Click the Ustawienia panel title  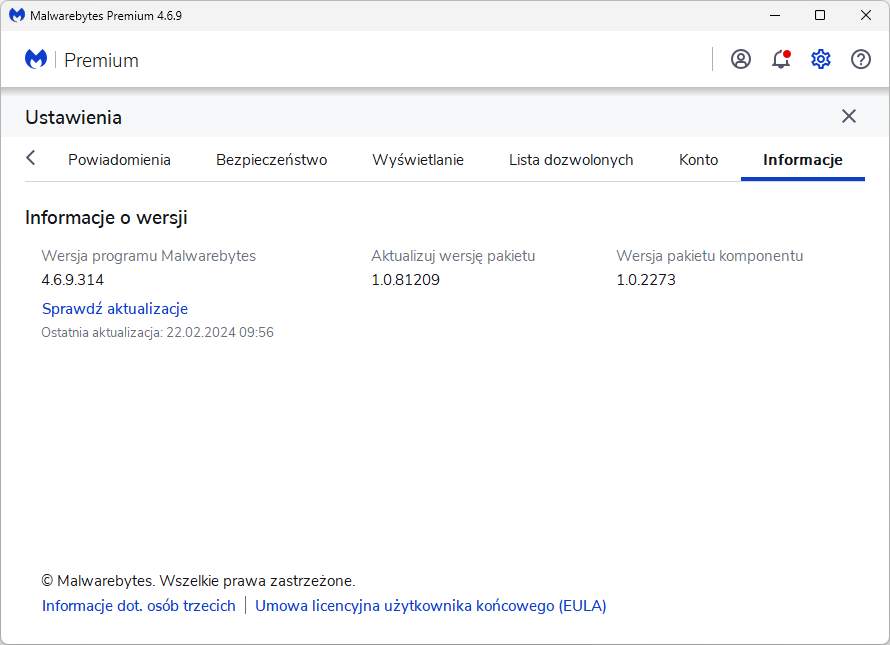point(73,118)
